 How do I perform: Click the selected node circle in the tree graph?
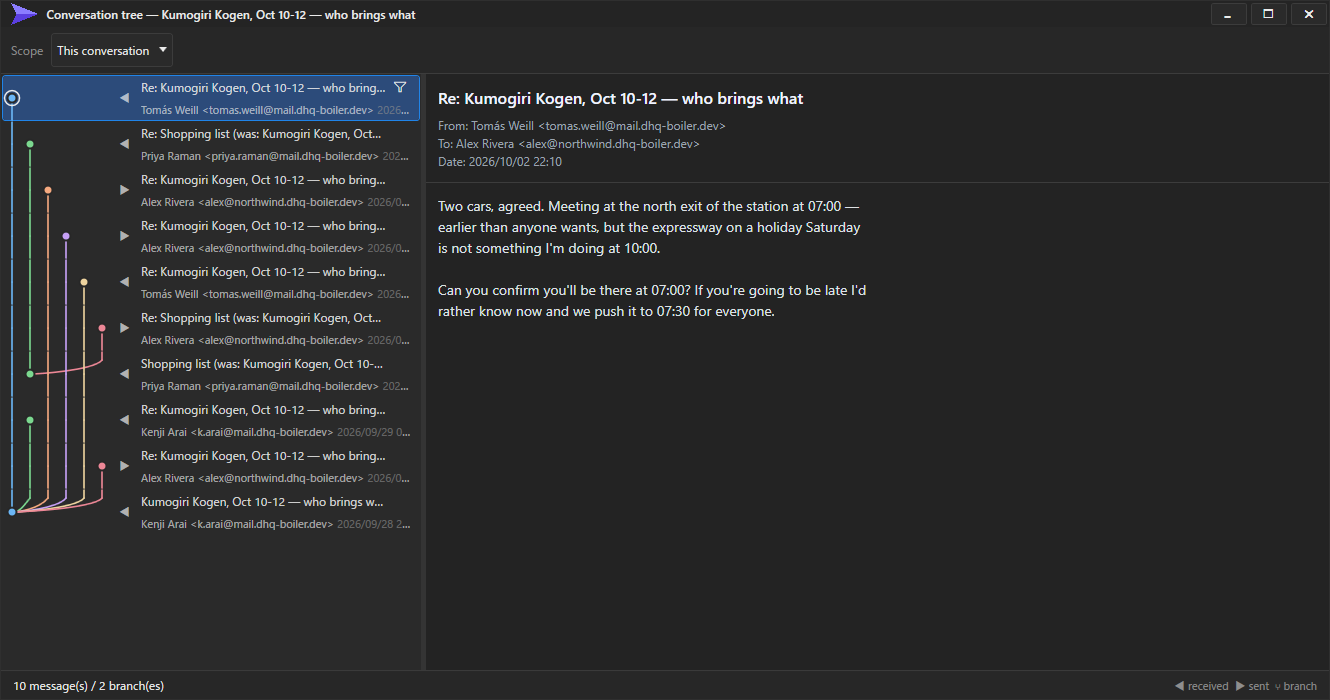coord(12,98)
